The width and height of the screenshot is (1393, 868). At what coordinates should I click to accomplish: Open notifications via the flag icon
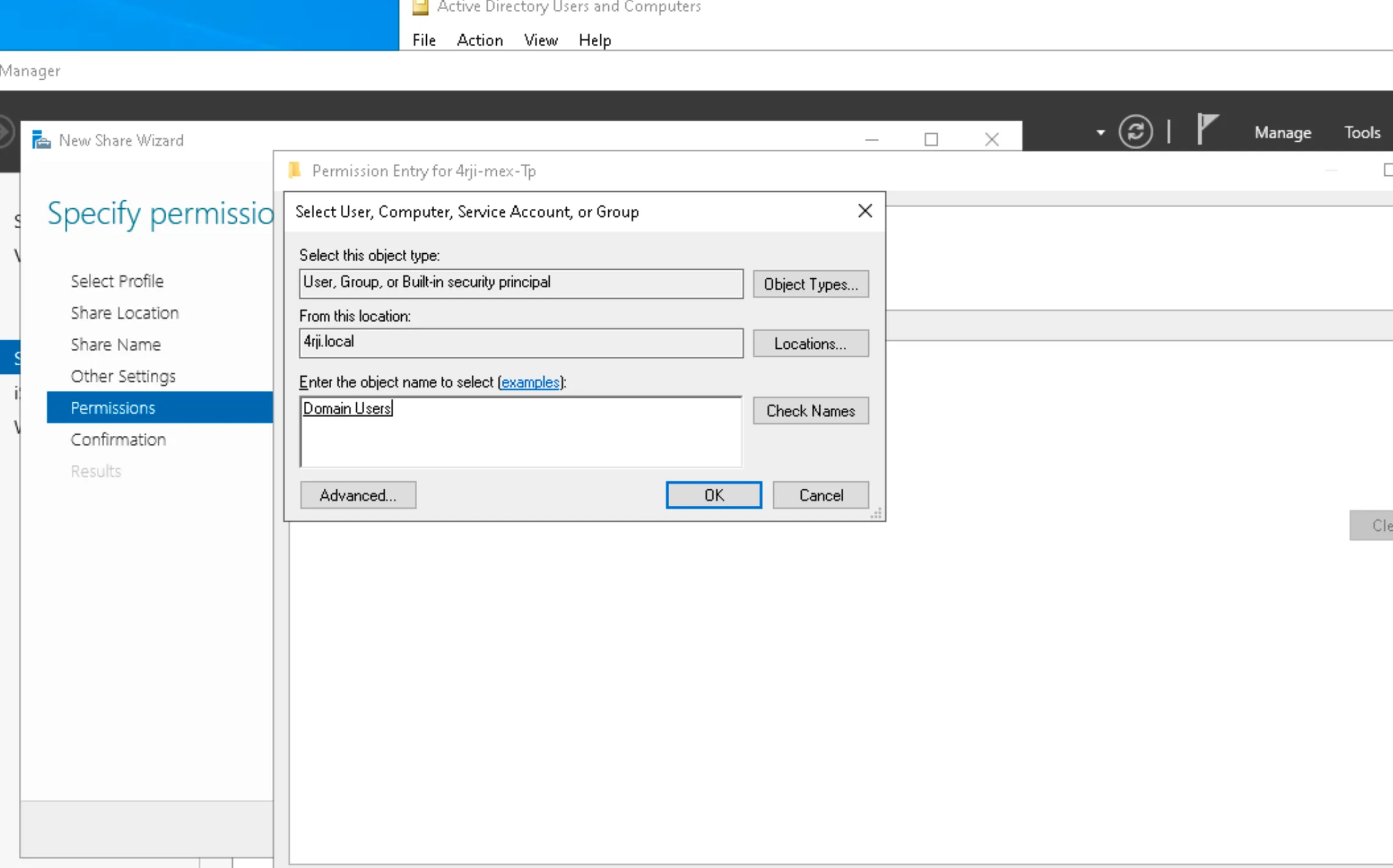tap(1207, 130)
